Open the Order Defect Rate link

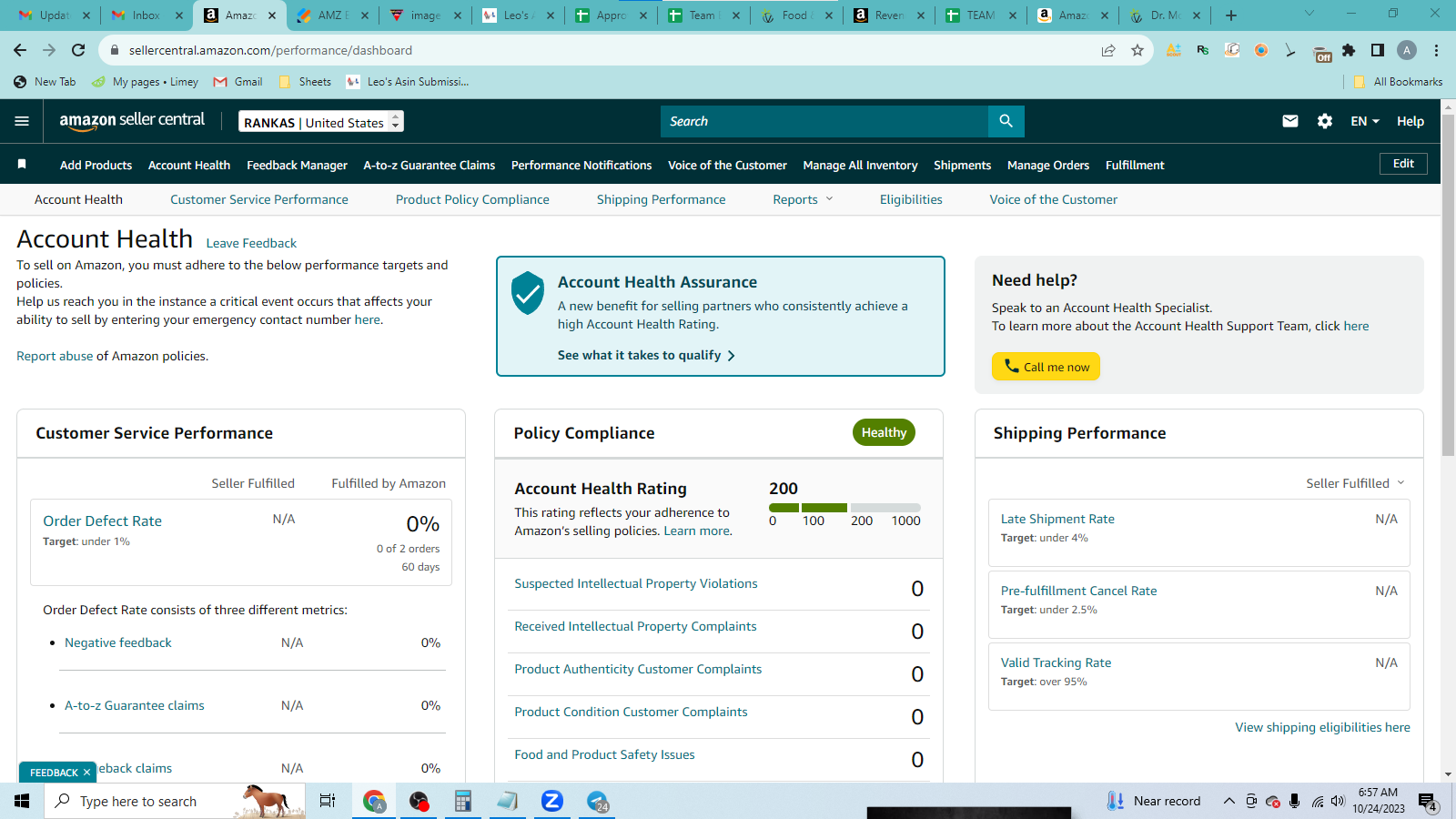(x=103, y=521)
